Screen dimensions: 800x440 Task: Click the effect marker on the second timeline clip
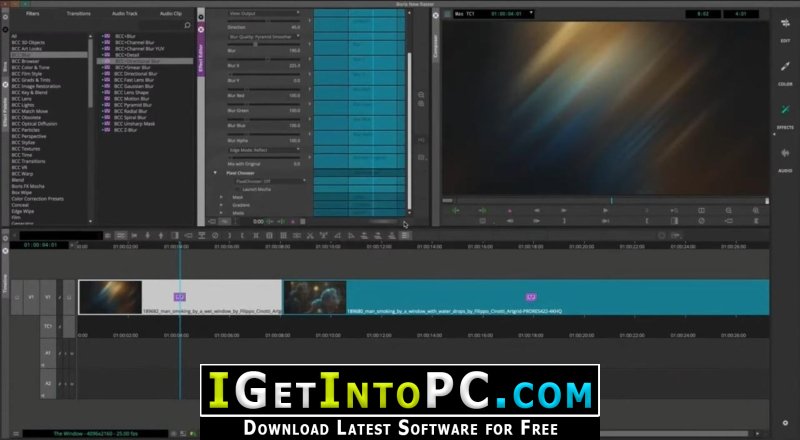pyautogui.click(x=531, y=297)
